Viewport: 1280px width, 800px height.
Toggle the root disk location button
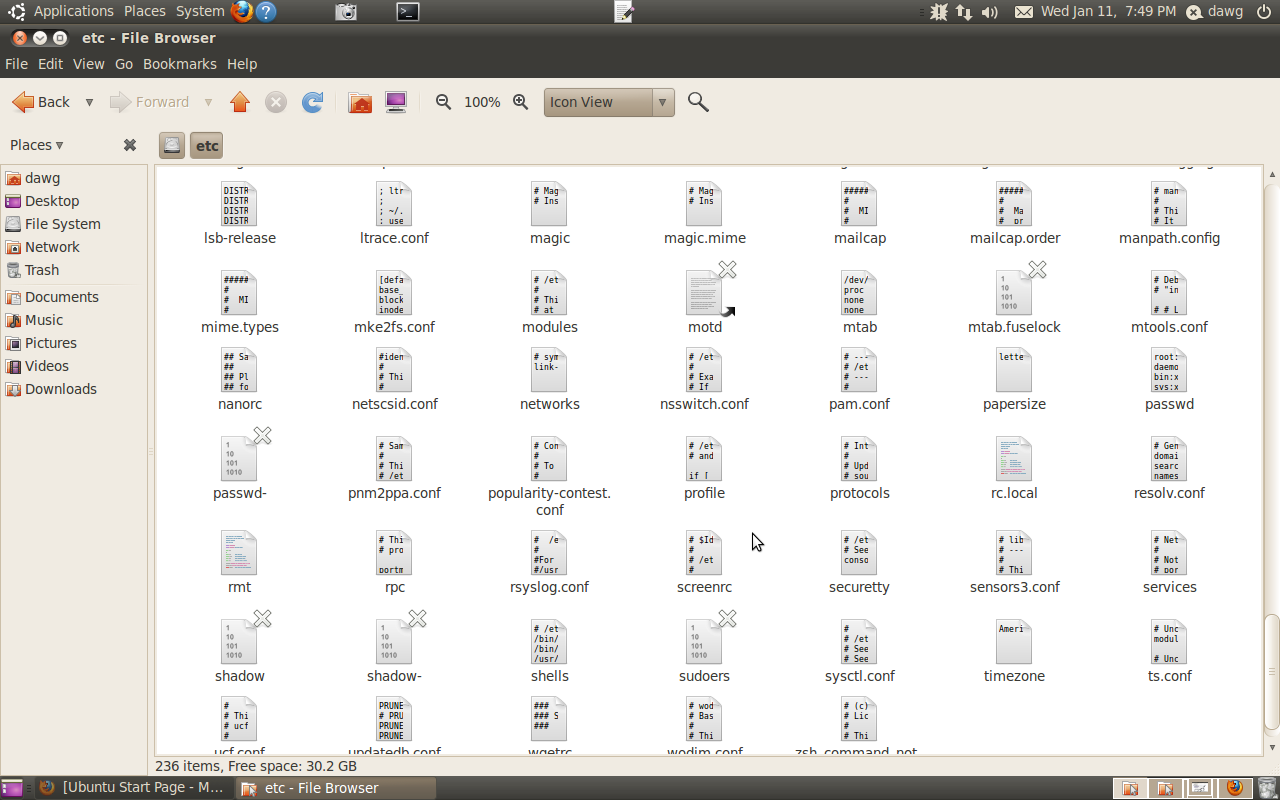(172, 145)
